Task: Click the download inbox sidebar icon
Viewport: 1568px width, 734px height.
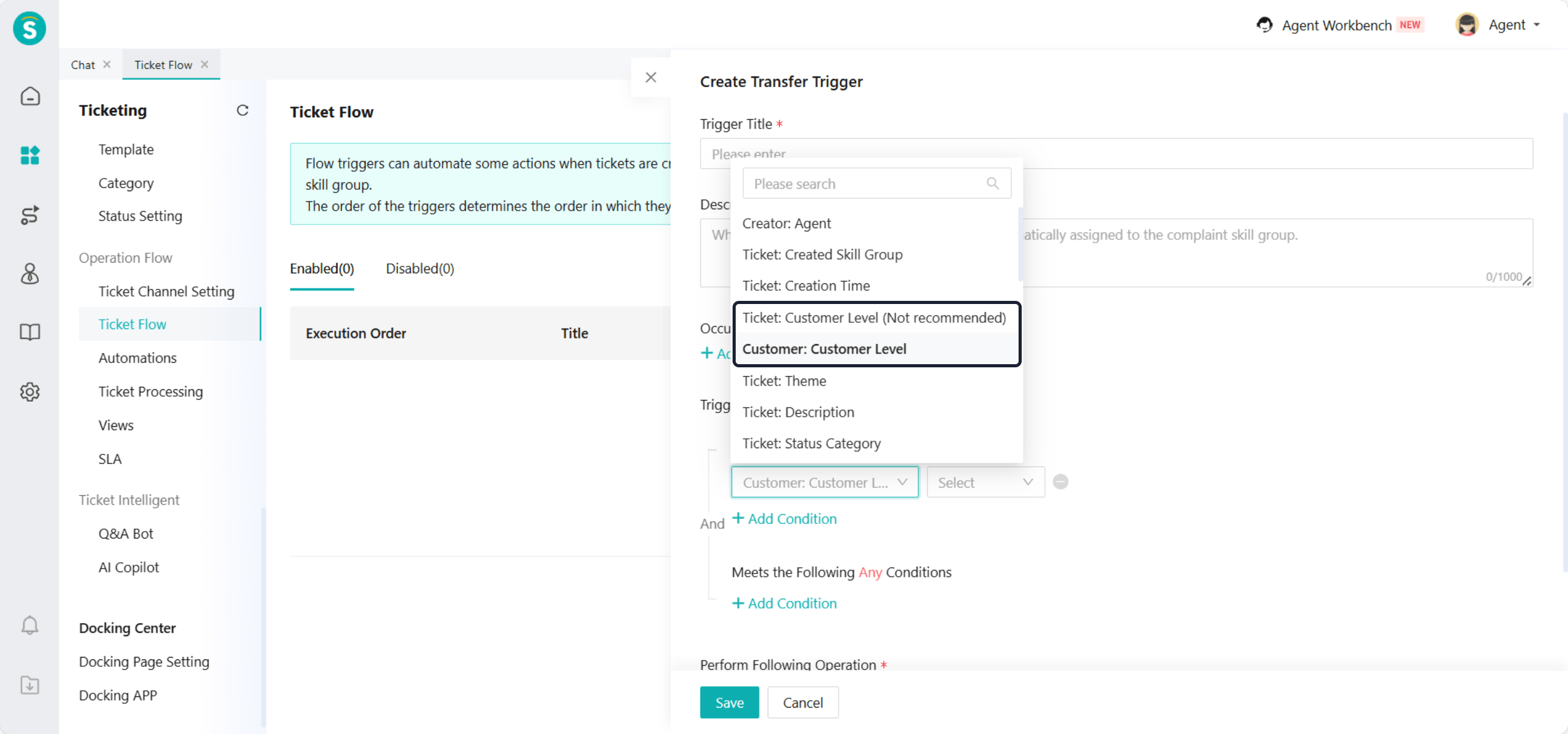Action: pyautogui.click(x=29, y=684)
